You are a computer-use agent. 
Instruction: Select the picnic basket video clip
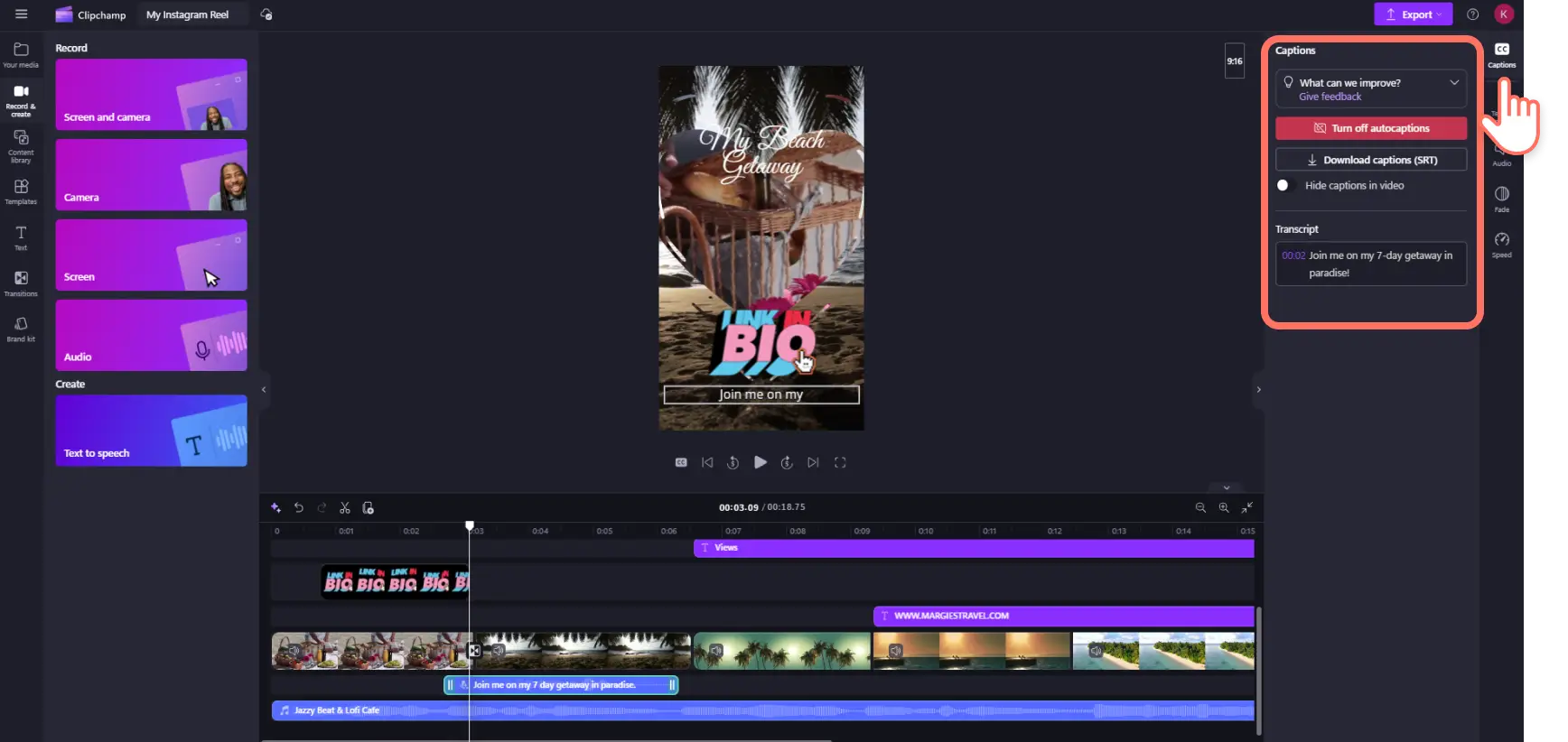[370, 651]
